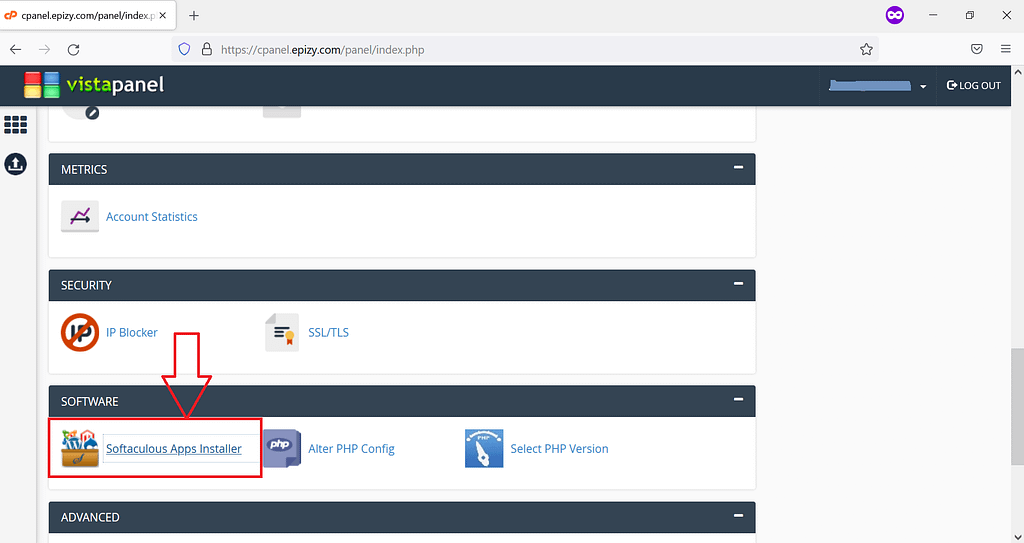This screenshot has width=1024, height=543.
Task: Click the VistaPanel logo
Action: click(x=94, y=85)
